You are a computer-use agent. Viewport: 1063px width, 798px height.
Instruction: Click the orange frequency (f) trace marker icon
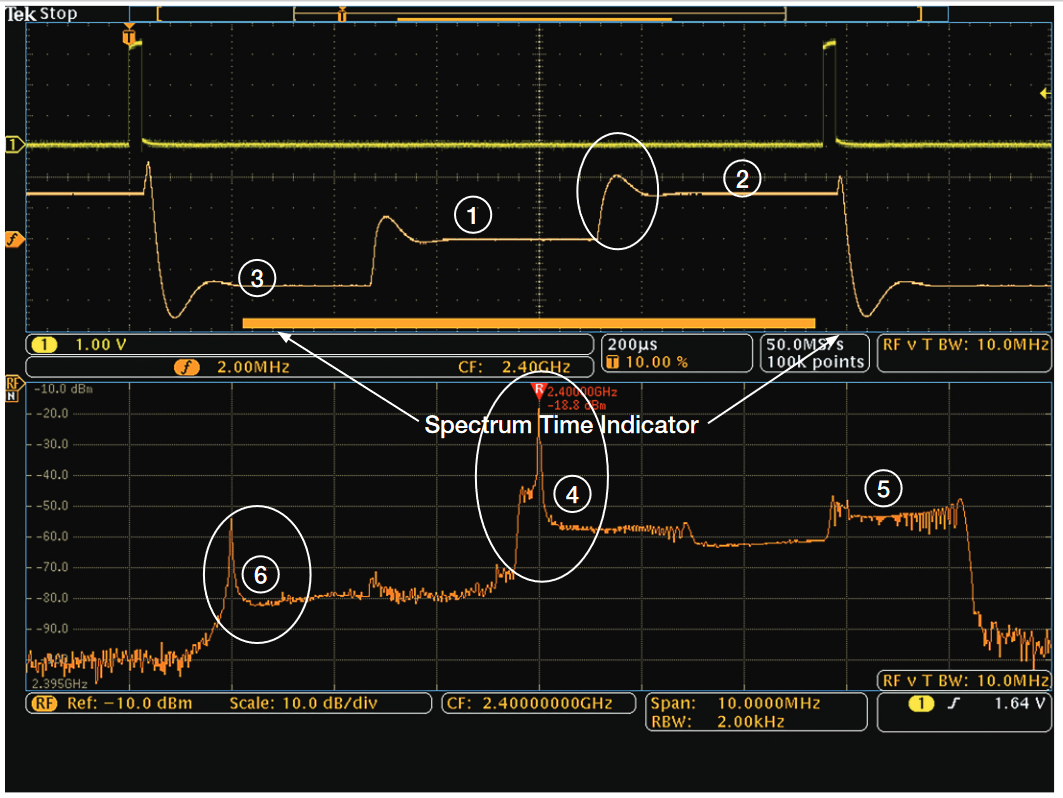click(12, 233)
